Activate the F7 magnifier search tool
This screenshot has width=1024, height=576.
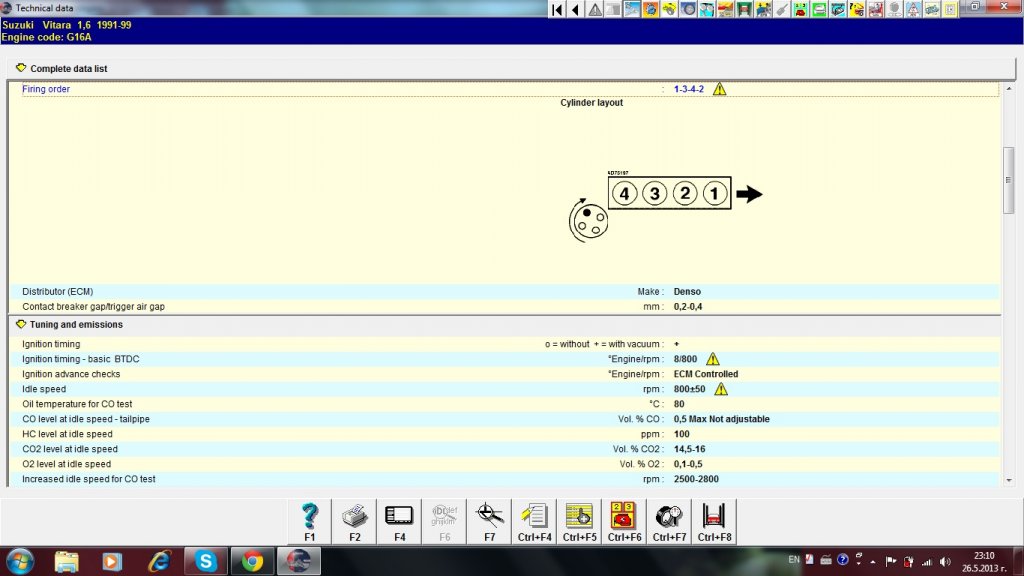(490, 522)
